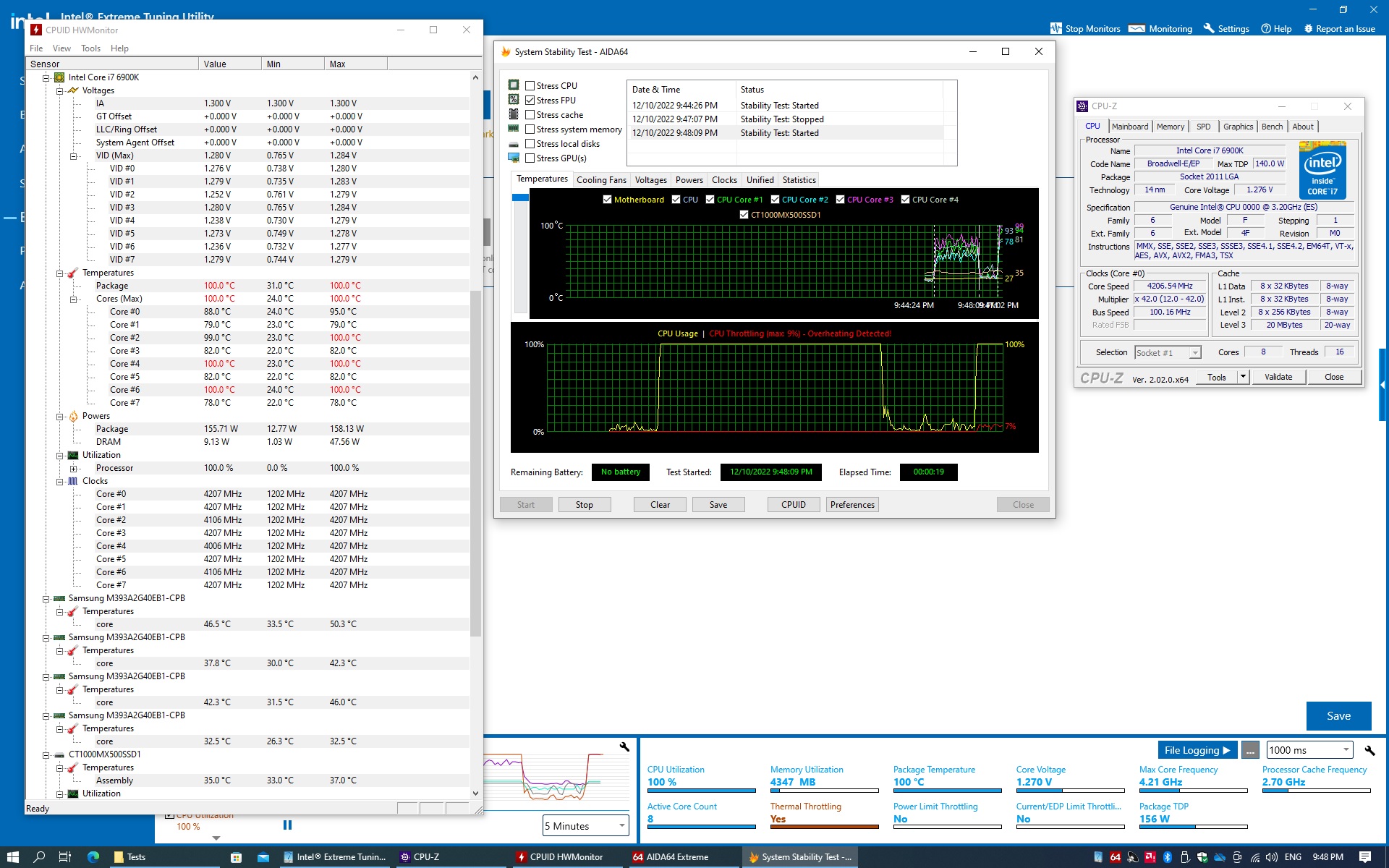Click the Stop Monitors icon
Viewport: 1389px width, 868px height.
point(1056,28)
